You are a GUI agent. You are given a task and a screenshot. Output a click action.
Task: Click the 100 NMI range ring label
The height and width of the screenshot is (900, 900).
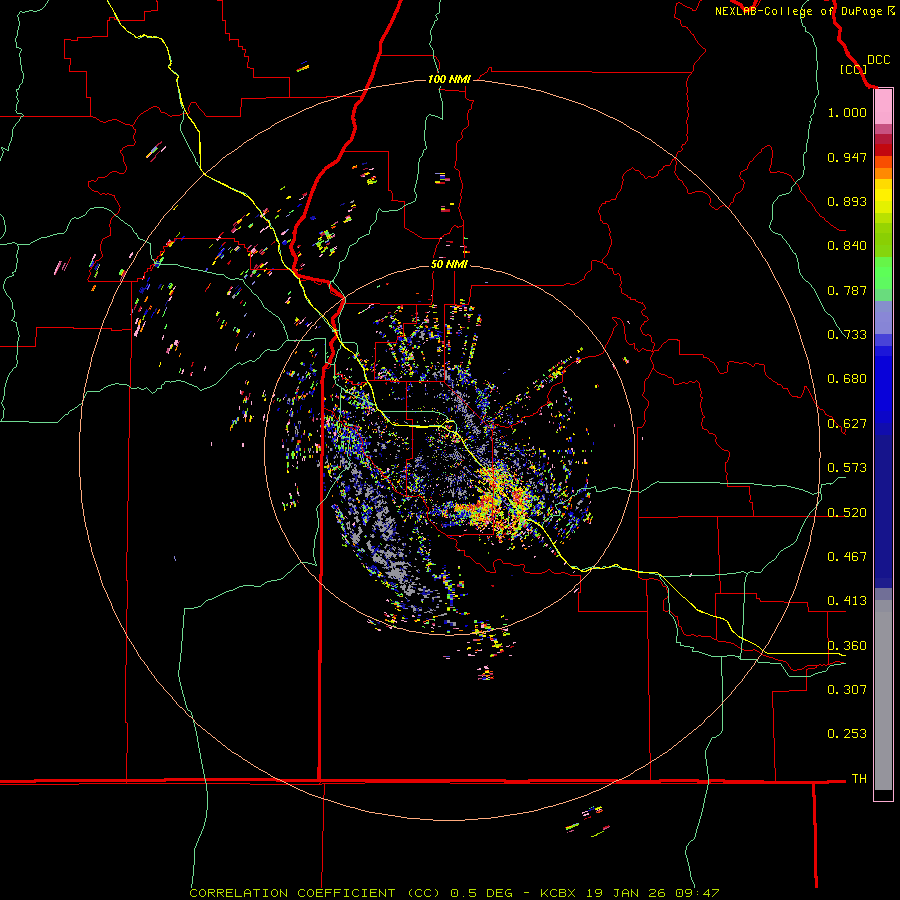pos(449,79)
